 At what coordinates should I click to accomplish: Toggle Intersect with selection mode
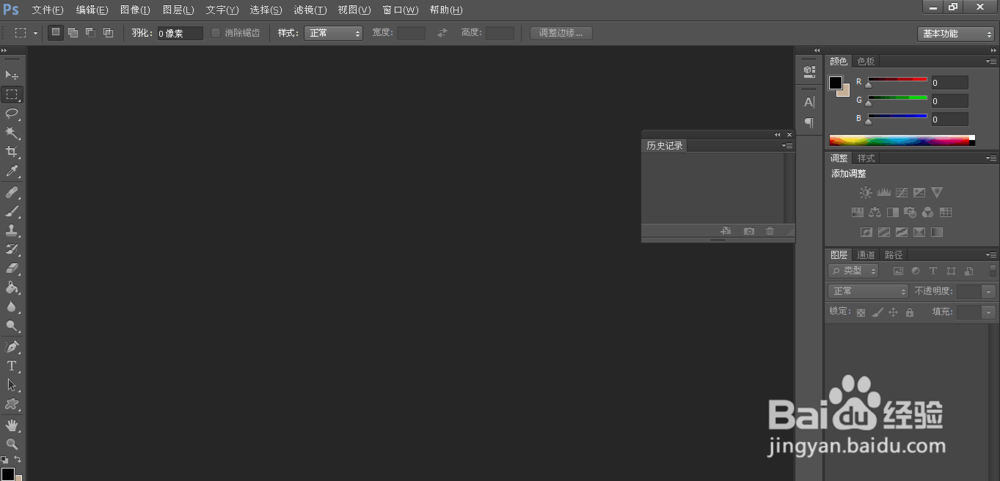coord(108,33)
